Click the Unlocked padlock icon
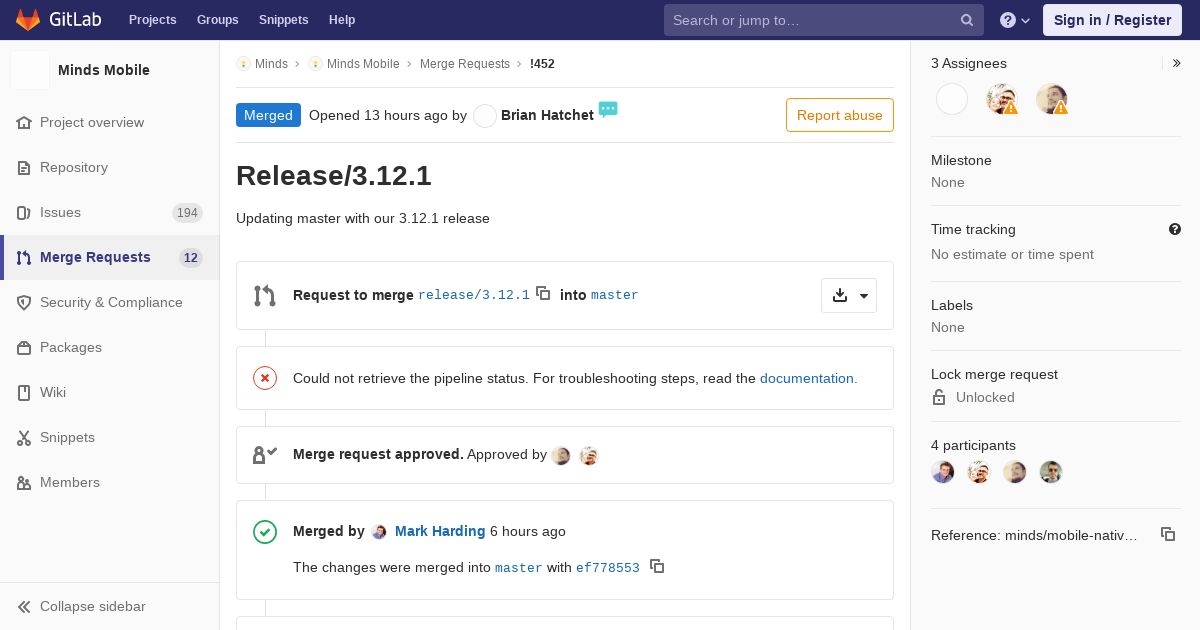 click(x=939, y=397)
